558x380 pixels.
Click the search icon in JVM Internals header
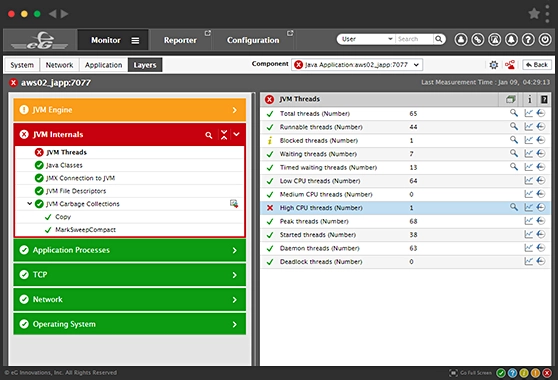(x=209, y=135)
